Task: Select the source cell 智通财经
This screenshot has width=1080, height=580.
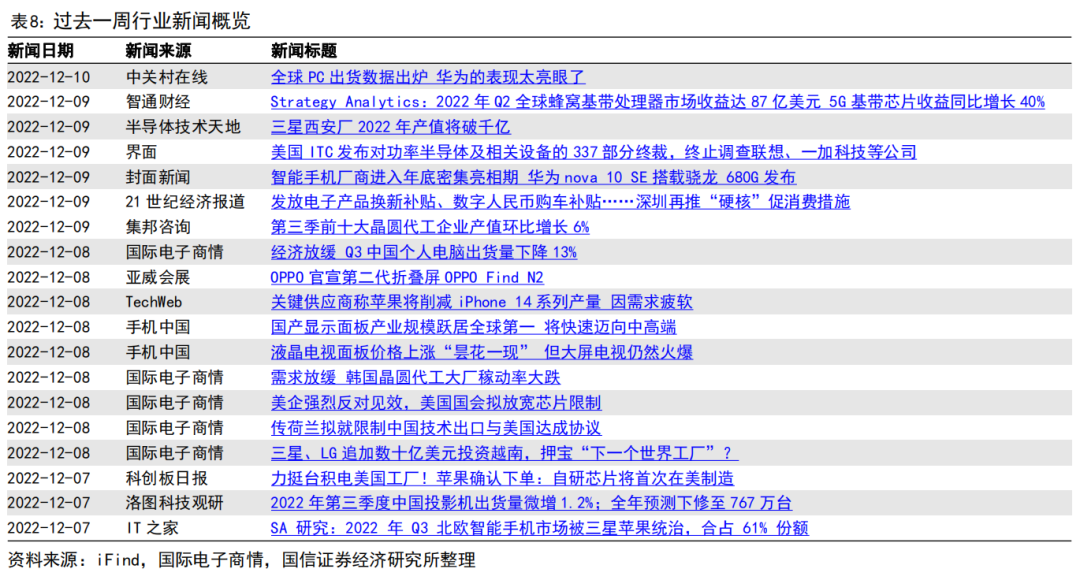Action: 158,102
